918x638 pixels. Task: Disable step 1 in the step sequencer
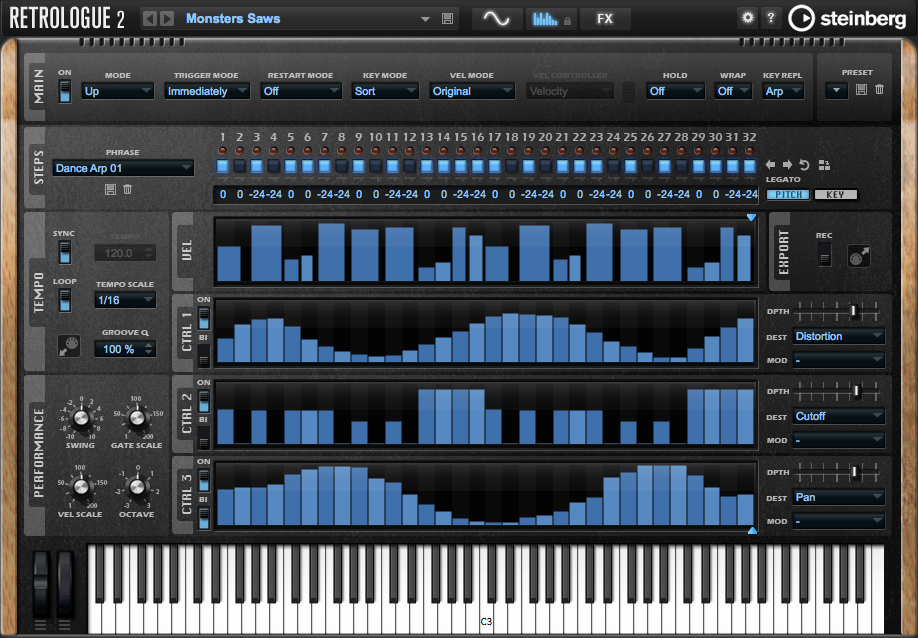222,166
